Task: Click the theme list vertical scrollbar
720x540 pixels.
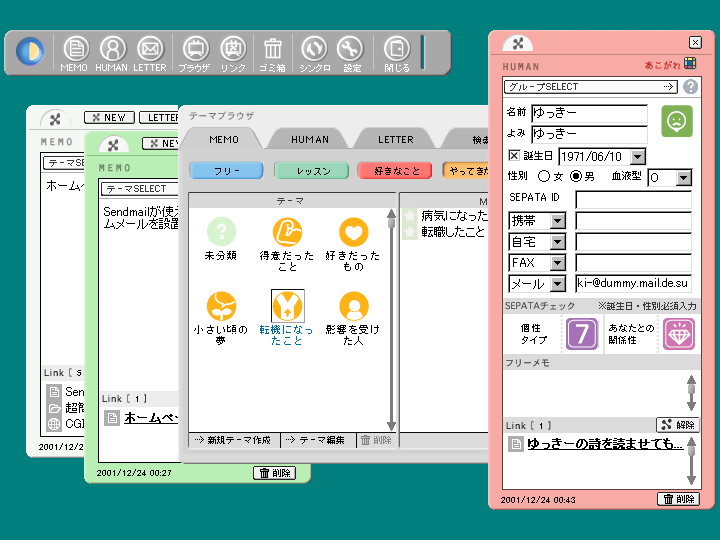Action: pyautogui.click(x=391, y=320)
